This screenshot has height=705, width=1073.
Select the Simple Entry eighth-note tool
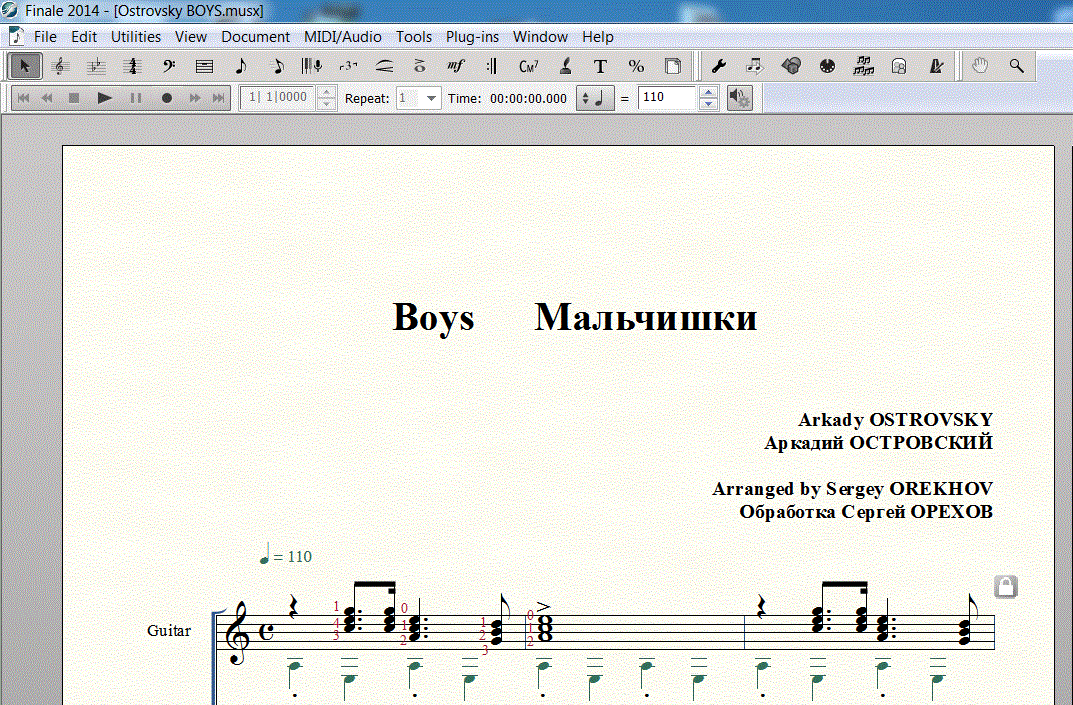240,66
